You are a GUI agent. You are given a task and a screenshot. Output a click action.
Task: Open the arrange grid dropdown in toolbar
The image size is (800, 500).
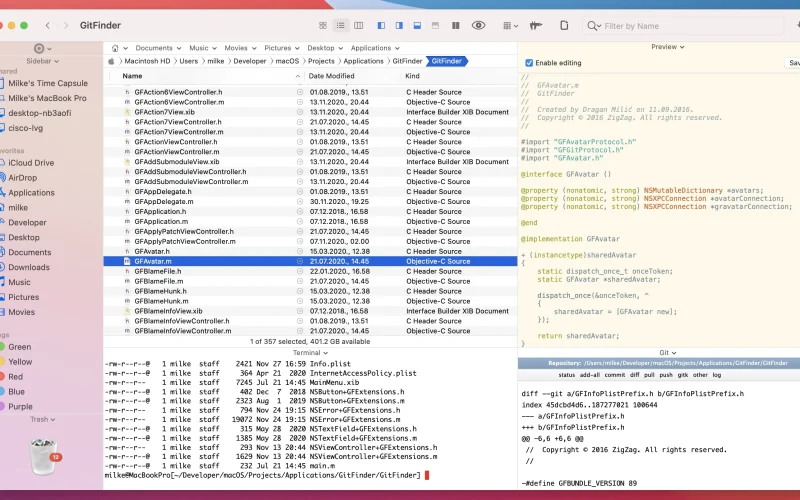pos(510,26)
